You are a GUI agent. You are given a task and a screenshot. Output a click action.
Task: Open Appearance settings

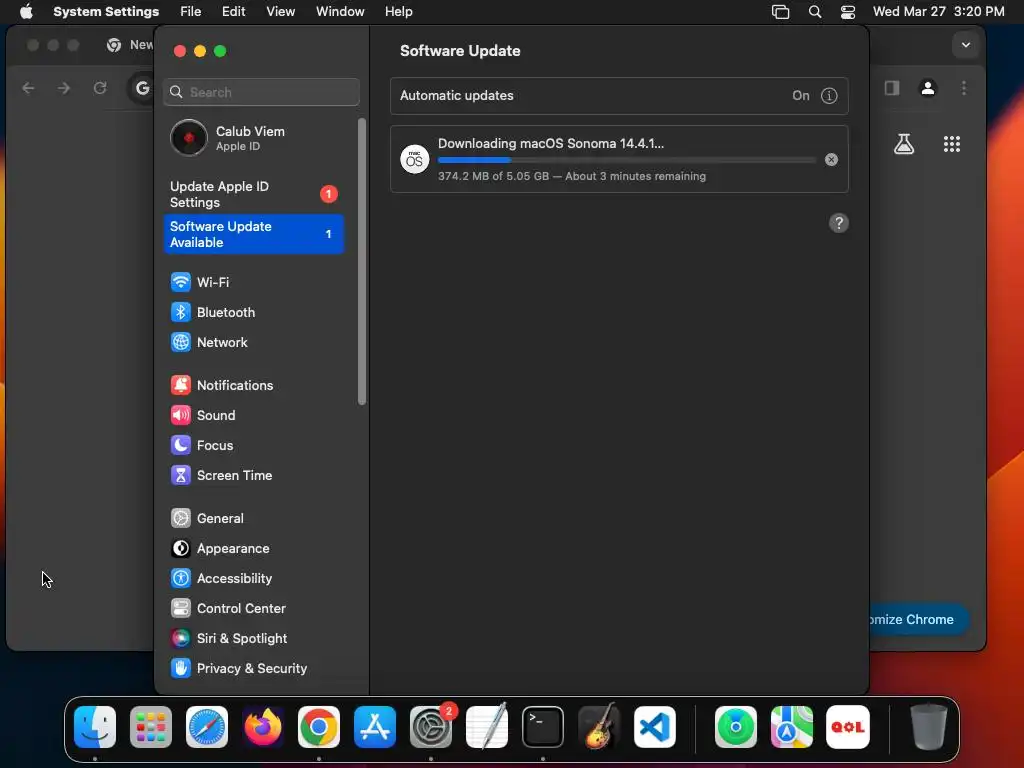[x=253, y=549]
